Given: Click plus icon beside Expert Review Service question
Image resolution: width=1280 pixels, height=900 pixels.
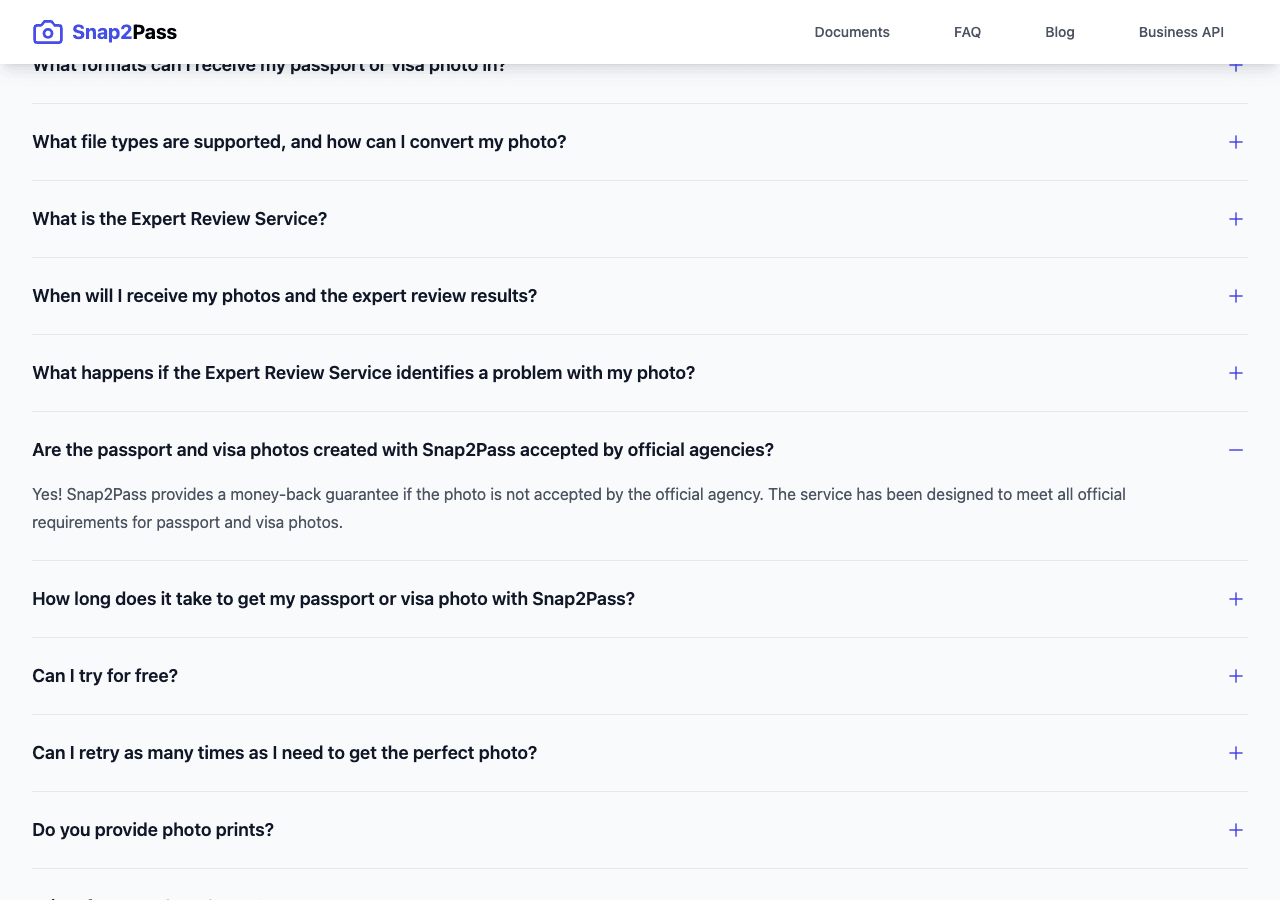Looking at the screenshot, I should (1236, 219).
